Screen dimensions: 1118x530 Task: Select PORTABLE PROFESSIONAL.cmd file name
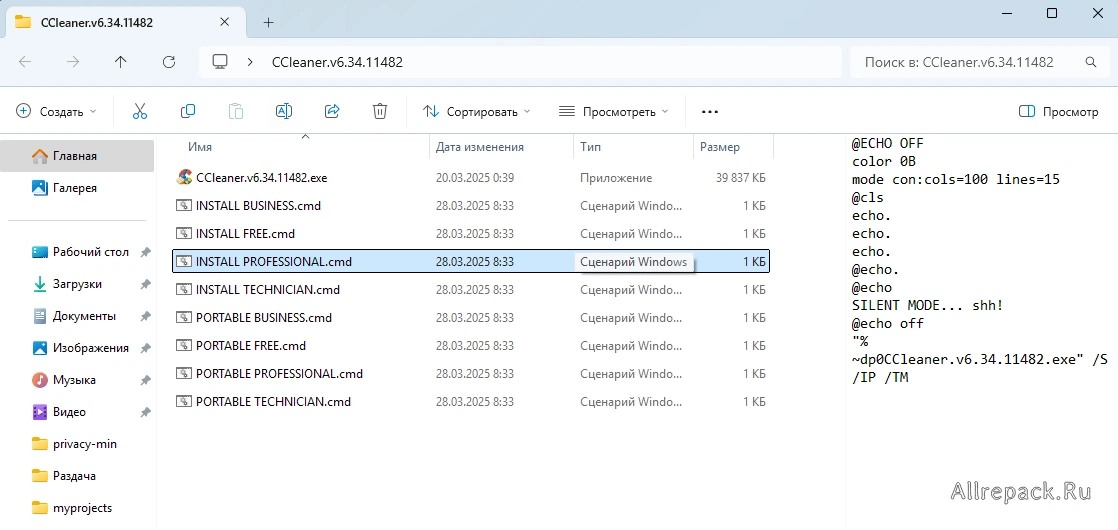point(280,374)
